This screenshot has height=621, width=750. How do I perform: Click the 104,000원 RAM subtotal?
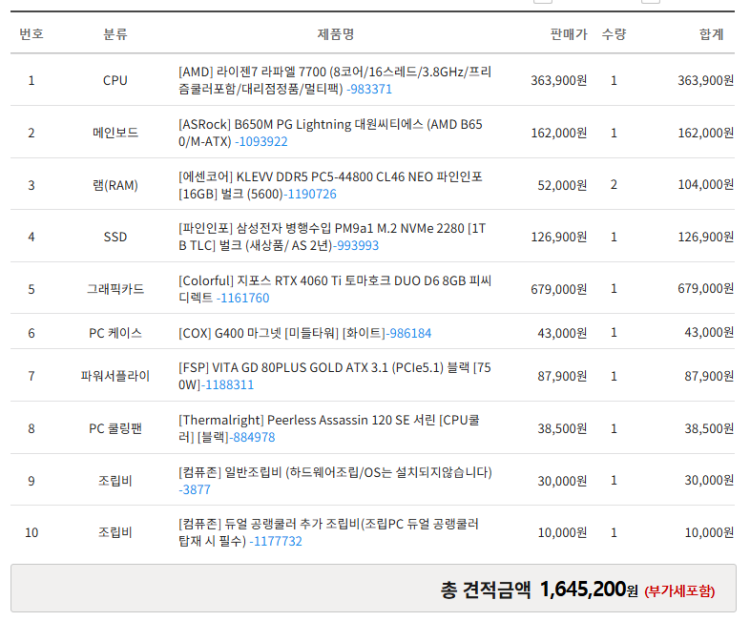706,185
